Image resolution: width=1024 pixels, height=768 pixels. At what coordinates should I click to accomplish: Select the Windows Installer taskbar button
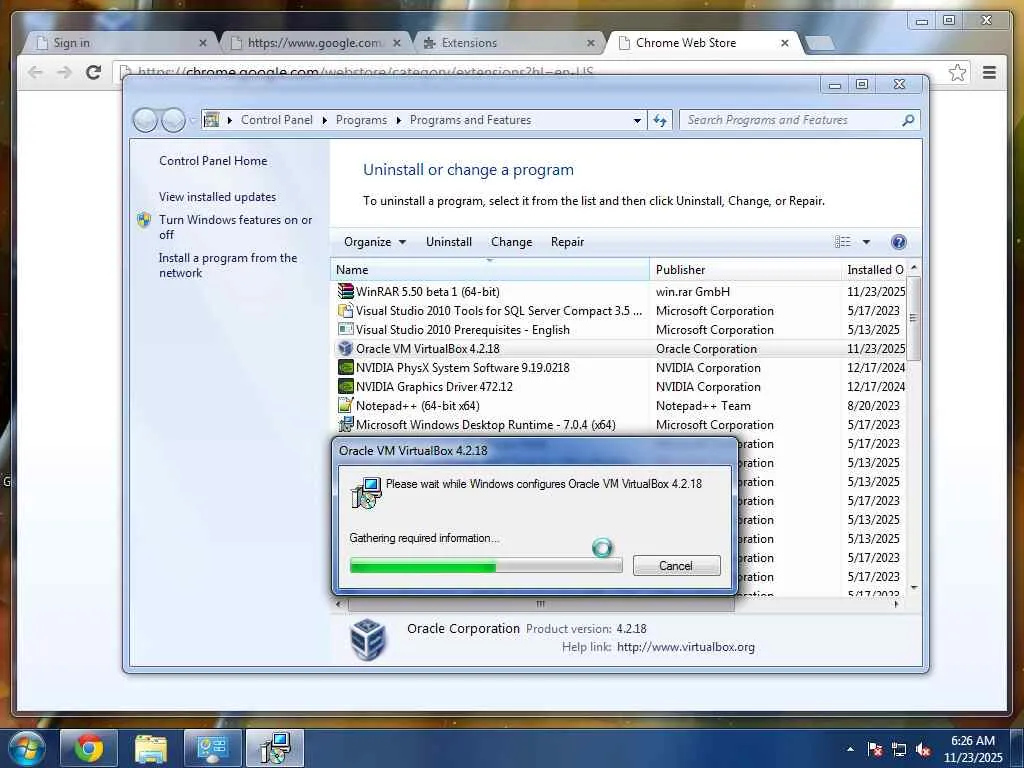275,748
